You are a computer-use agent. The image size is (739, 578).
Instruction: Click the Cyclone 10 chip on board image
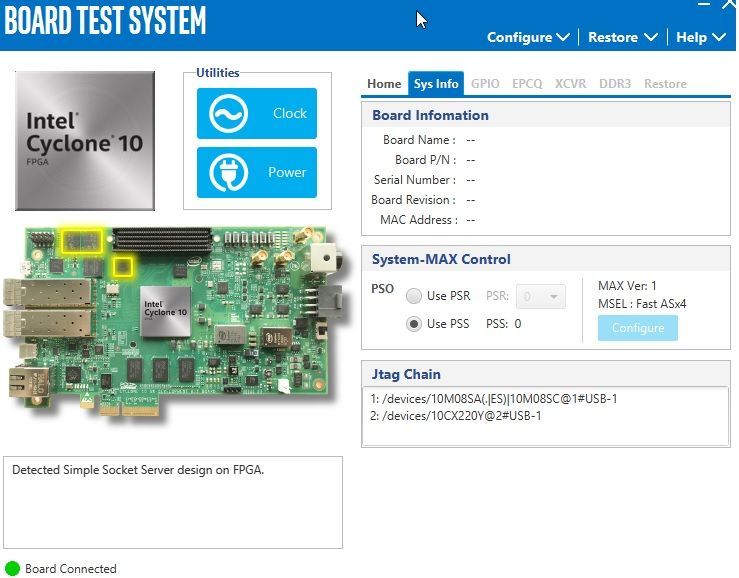[x=165, y=312]
